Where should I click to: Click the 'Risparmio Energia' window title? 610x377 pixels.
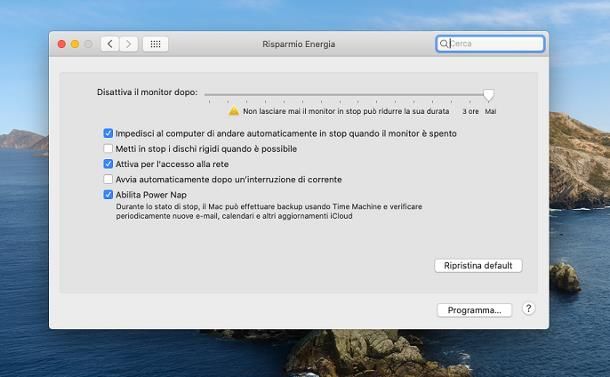(x=298, y=44)
